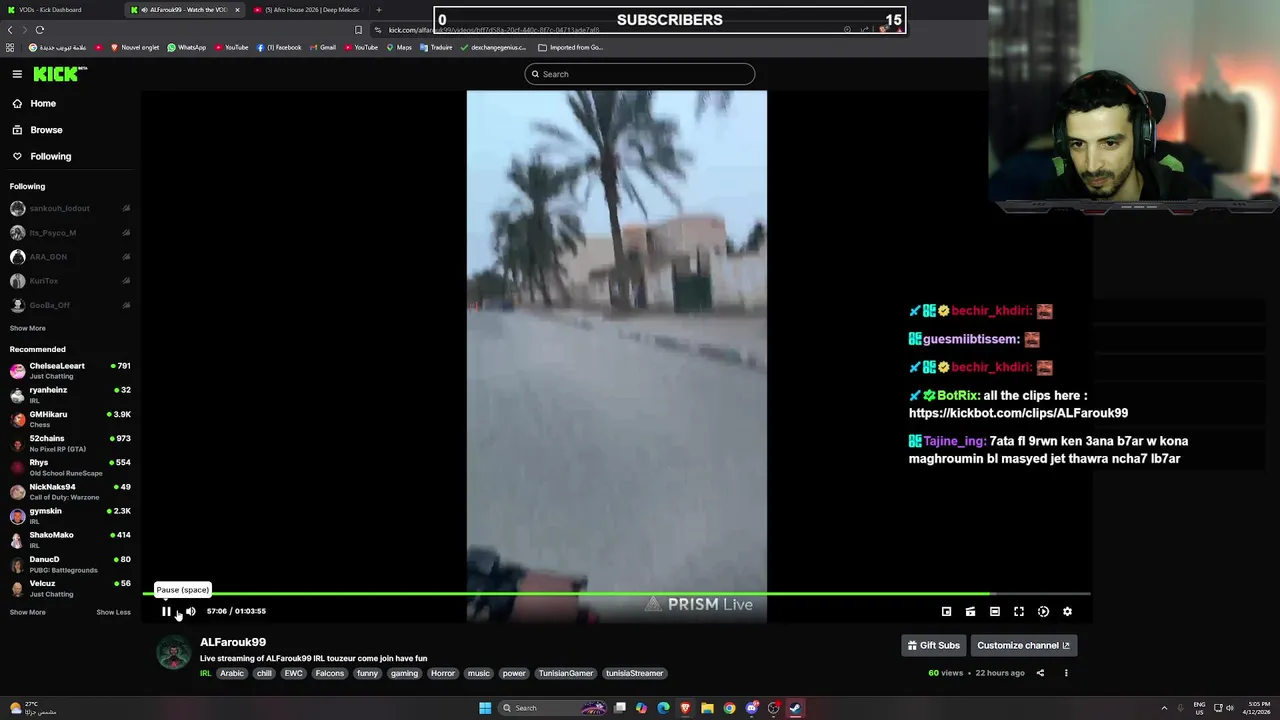Open video player settings gear

tap(1067, 611)
